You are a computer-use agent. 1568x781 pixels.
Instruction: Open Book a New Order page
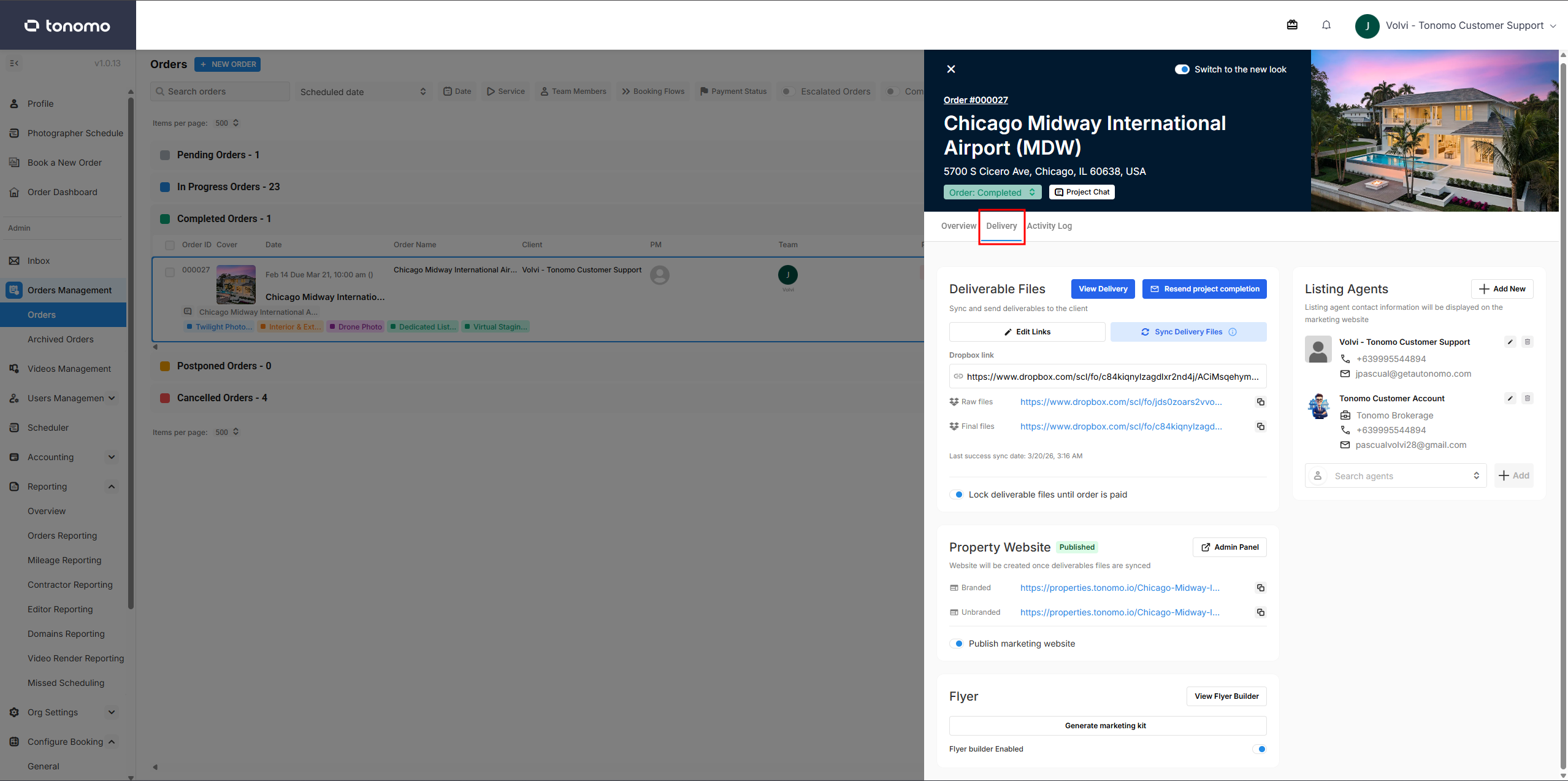point(64,163)
